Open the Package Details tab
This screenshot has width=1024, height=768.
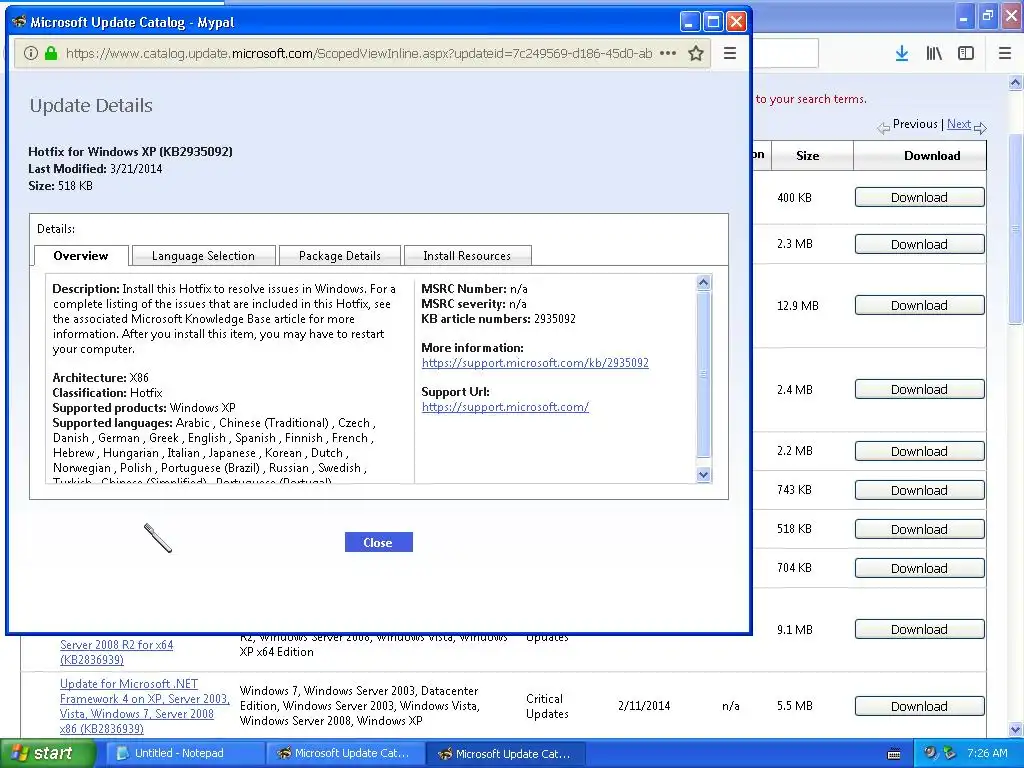click(340, 256)
